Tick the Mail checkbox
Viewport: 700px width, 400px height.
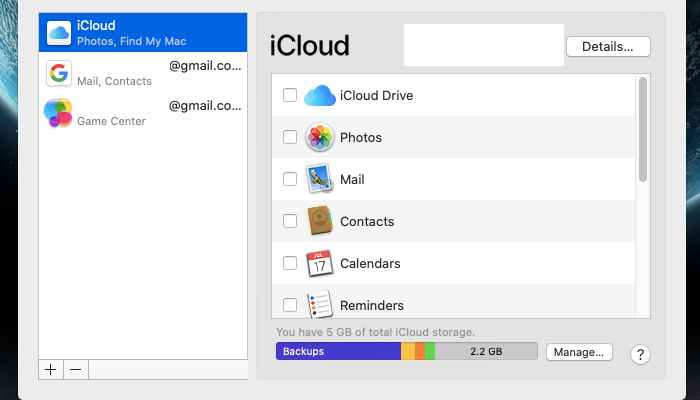290,179
